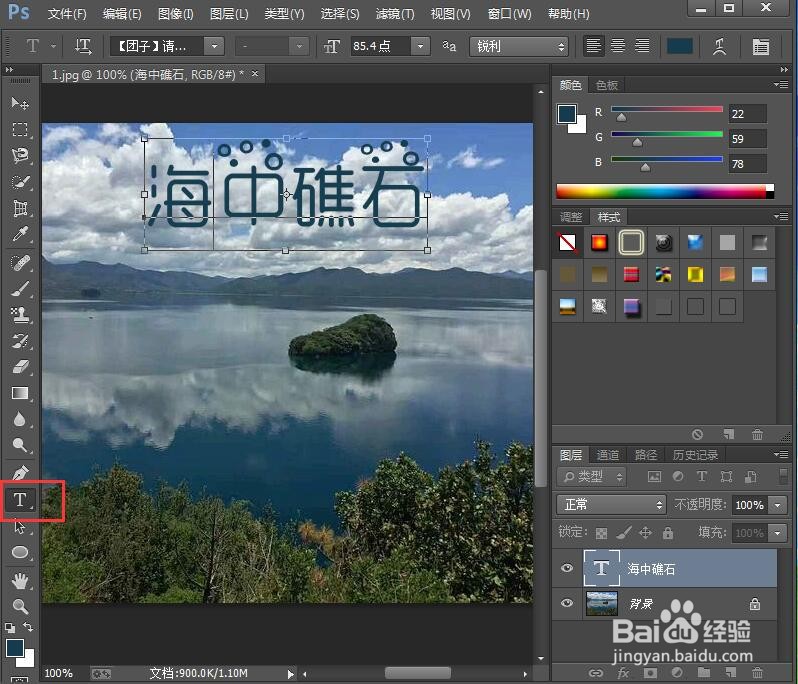Toggle lock image pixels
The width and height of the screenshot is (798, 684).
click(623, 533)
